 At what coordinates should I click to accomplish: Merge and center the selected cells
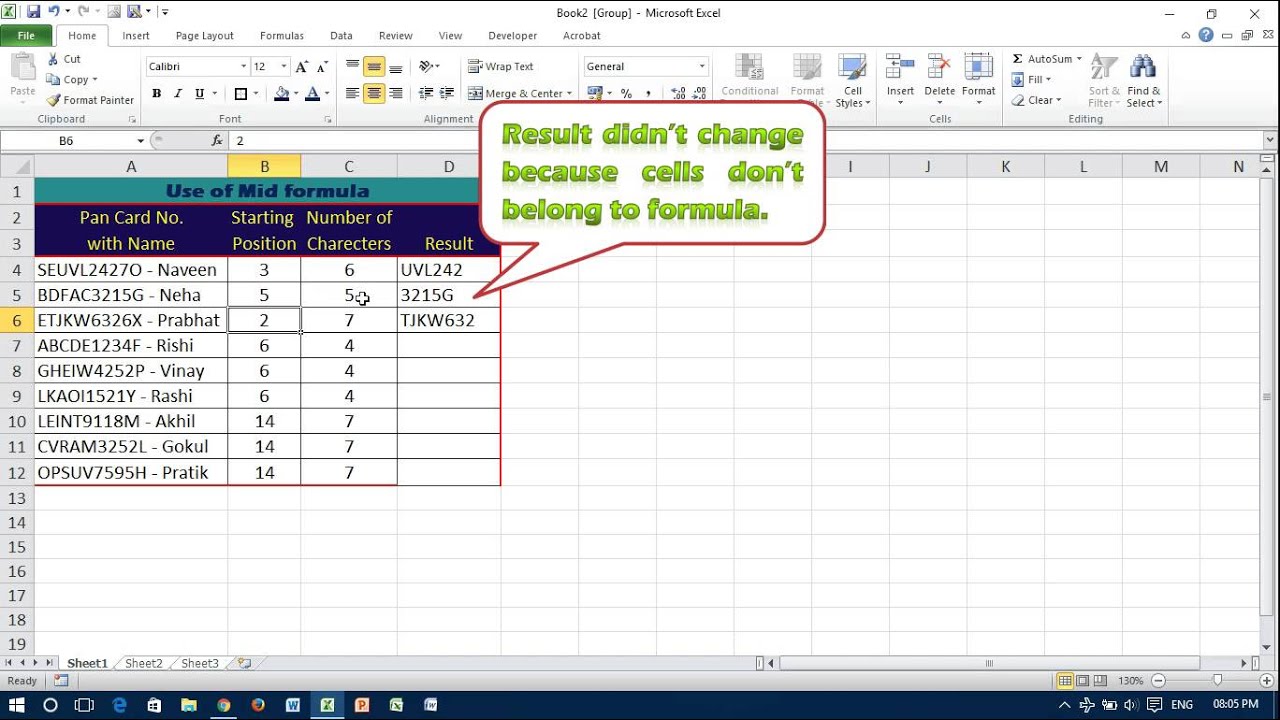515,94
